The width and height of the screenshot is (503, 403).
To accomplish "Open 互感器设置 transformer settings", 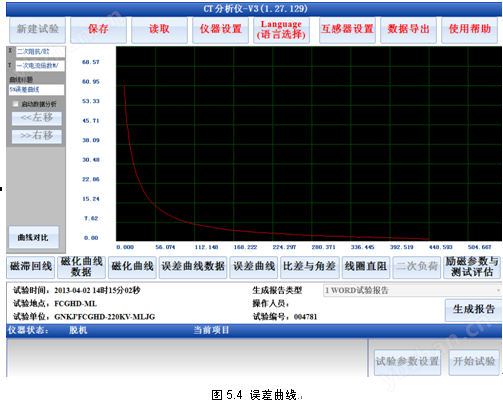I will coord(347,30).
